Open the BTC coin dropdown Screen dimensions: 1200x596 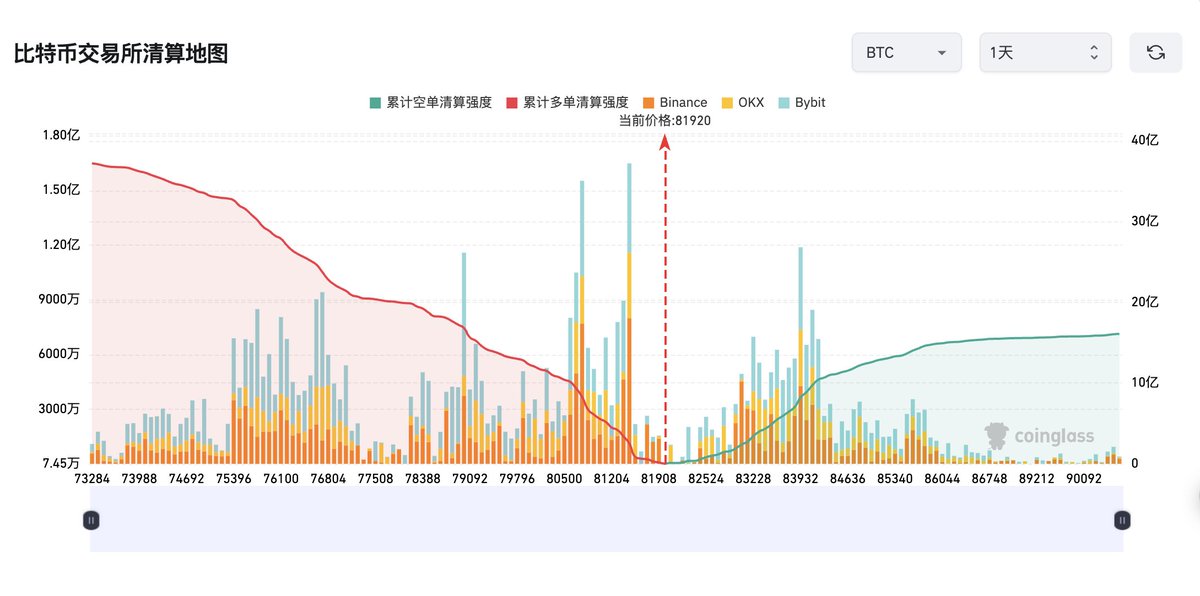coord(907,53)
